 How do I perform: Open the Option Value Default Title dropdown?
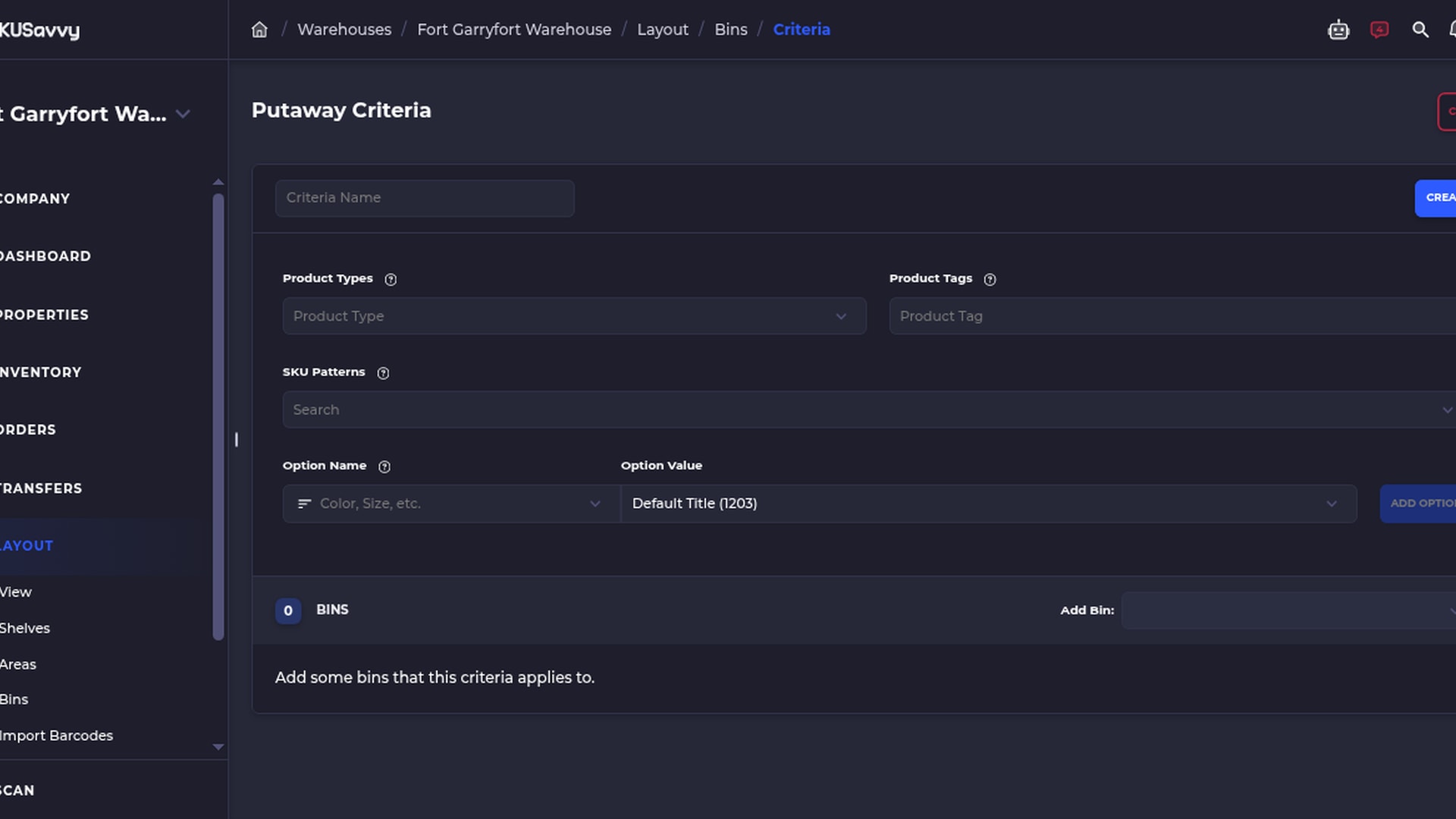989,504
